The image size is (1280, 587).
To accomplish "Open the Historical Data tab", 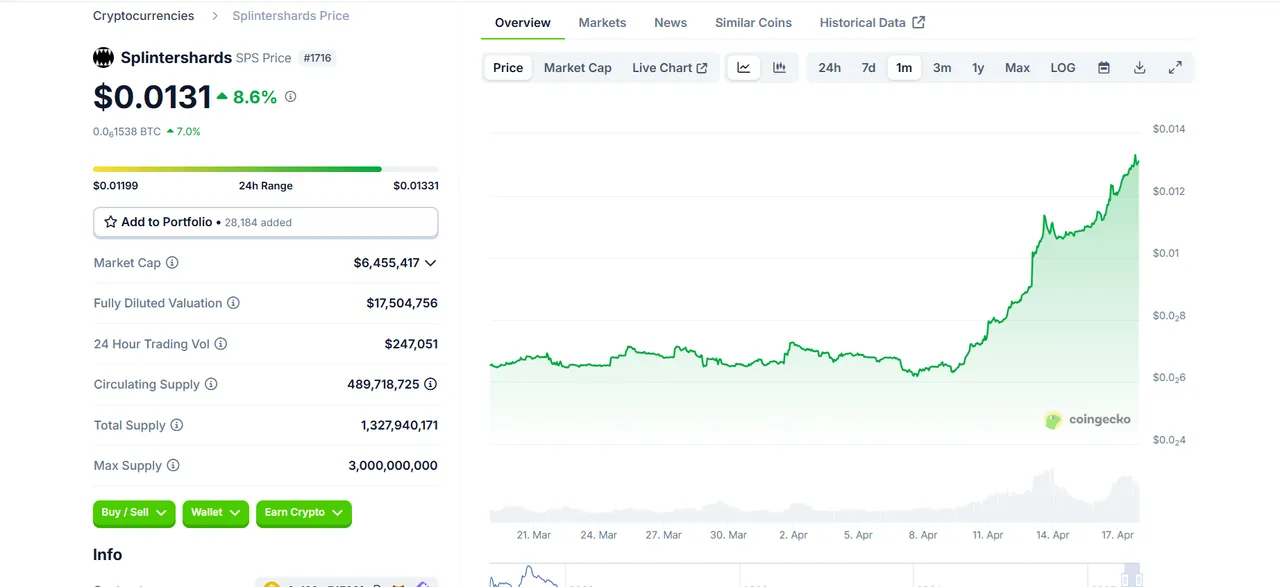I will pyautogui.click(x=872, y=22).
